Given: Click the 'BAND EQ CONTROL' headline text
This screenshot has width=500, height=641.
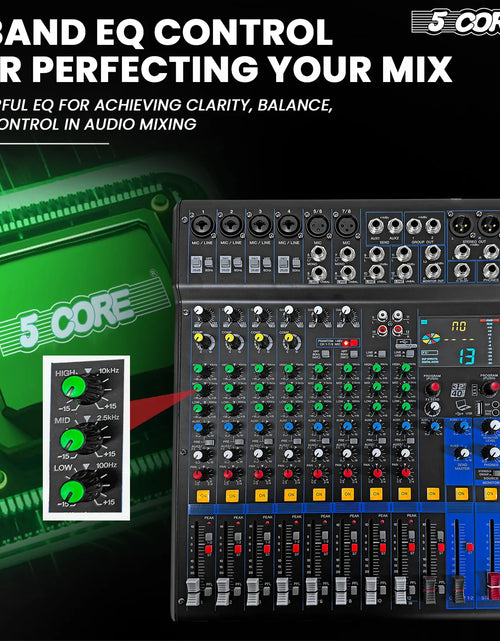Looking at the screenshot, I should [x=166, y=33].
